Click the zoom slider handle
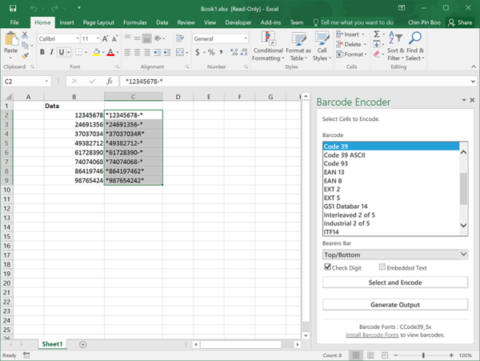The image size is (480, 361). tap(423, 355)
